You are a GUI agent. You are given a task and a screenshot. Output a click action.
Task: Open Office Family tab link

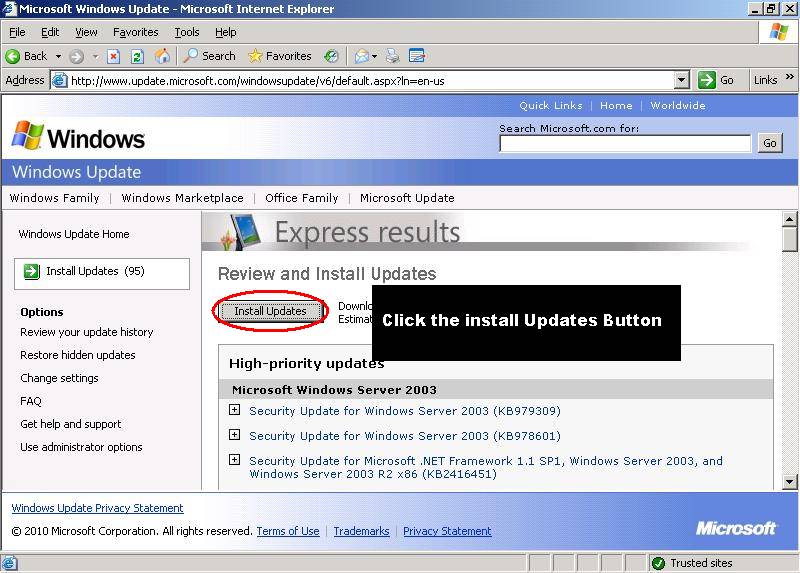[x=302, y=198]
